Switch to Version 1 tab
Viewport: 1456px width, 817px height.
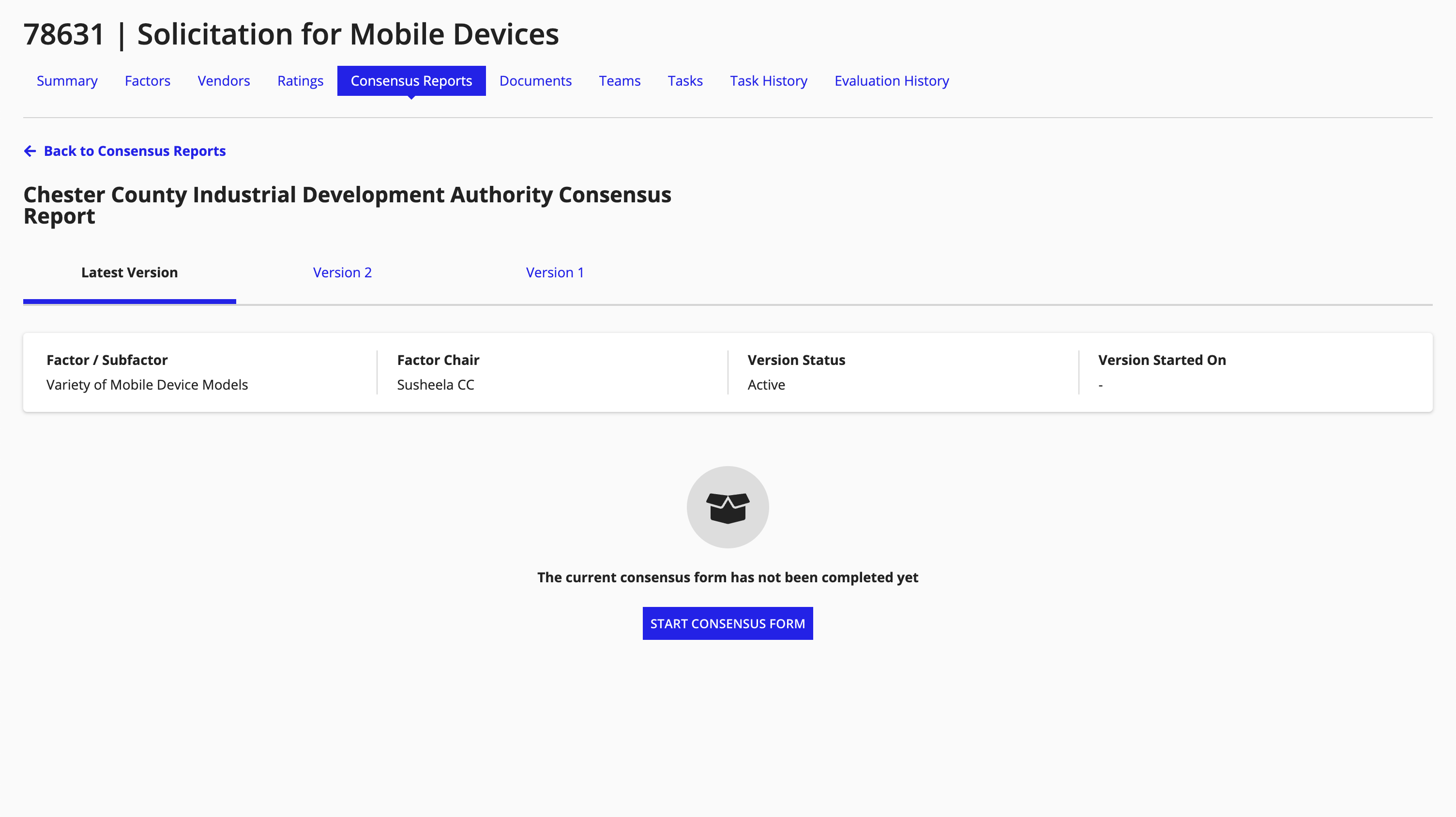[555, 272]
